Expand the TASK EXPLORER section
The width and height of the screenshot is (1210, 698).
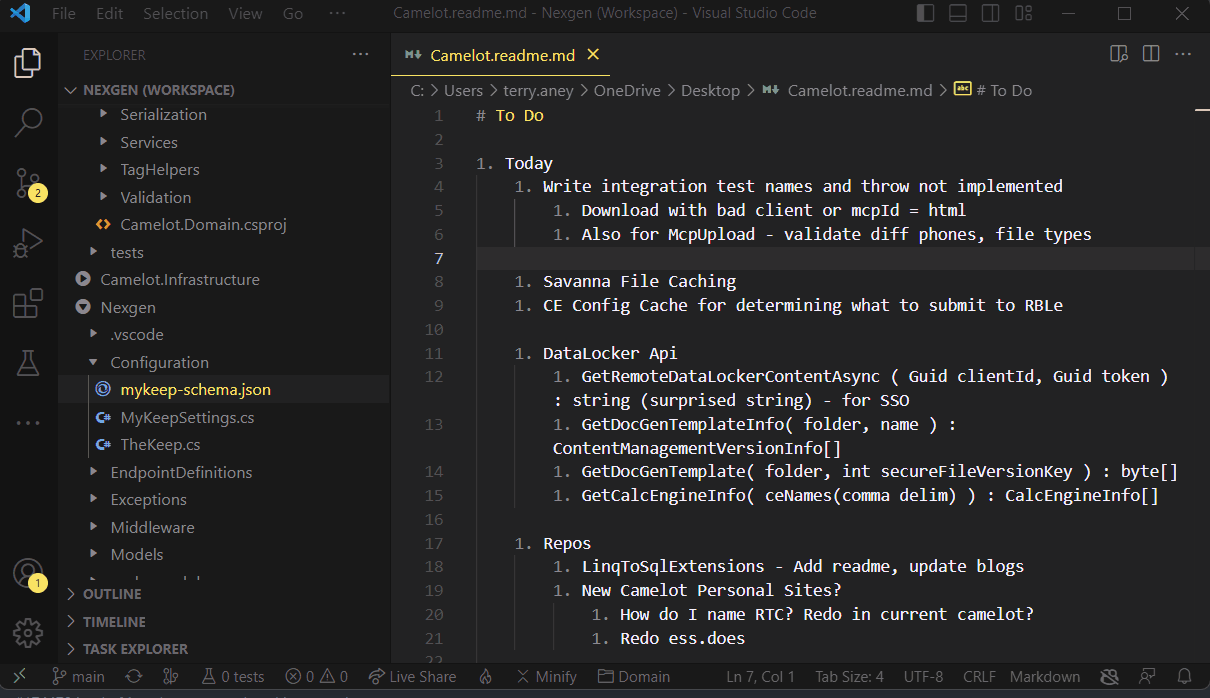(x=135, y=649)
